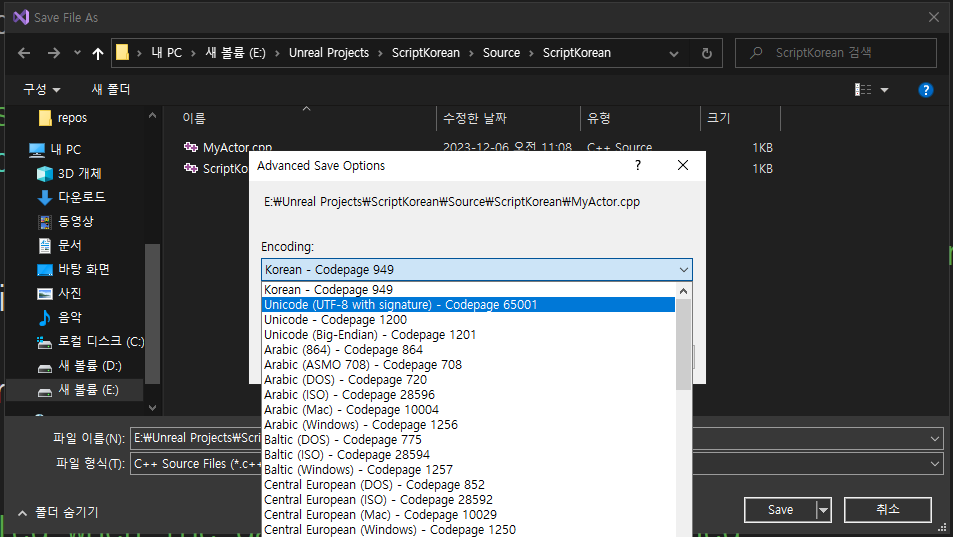Open the Save button dropdown arrow
The width and height of the screenshot is (953, 537).
(824, 510)
